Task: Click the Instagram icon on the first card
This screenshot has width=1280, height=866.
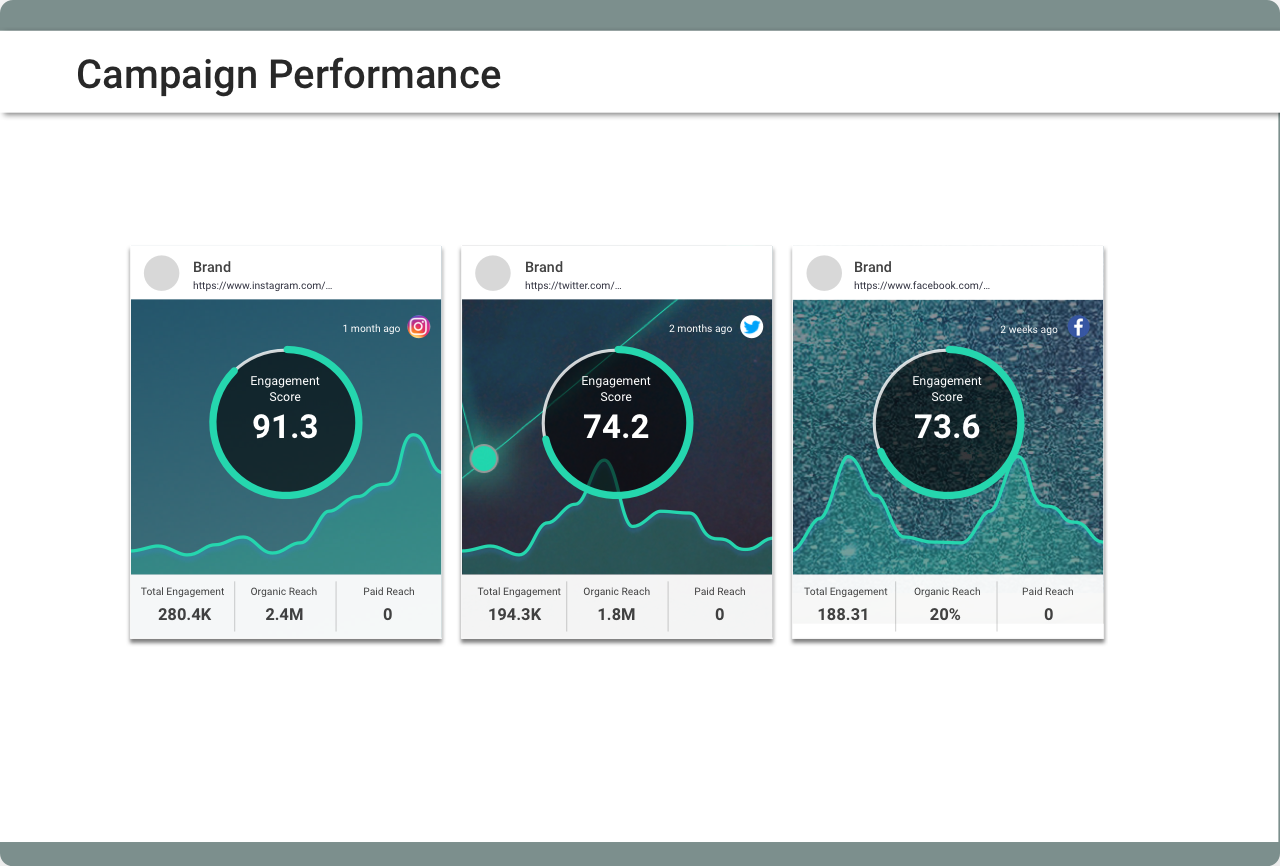Action: point(417,327)
